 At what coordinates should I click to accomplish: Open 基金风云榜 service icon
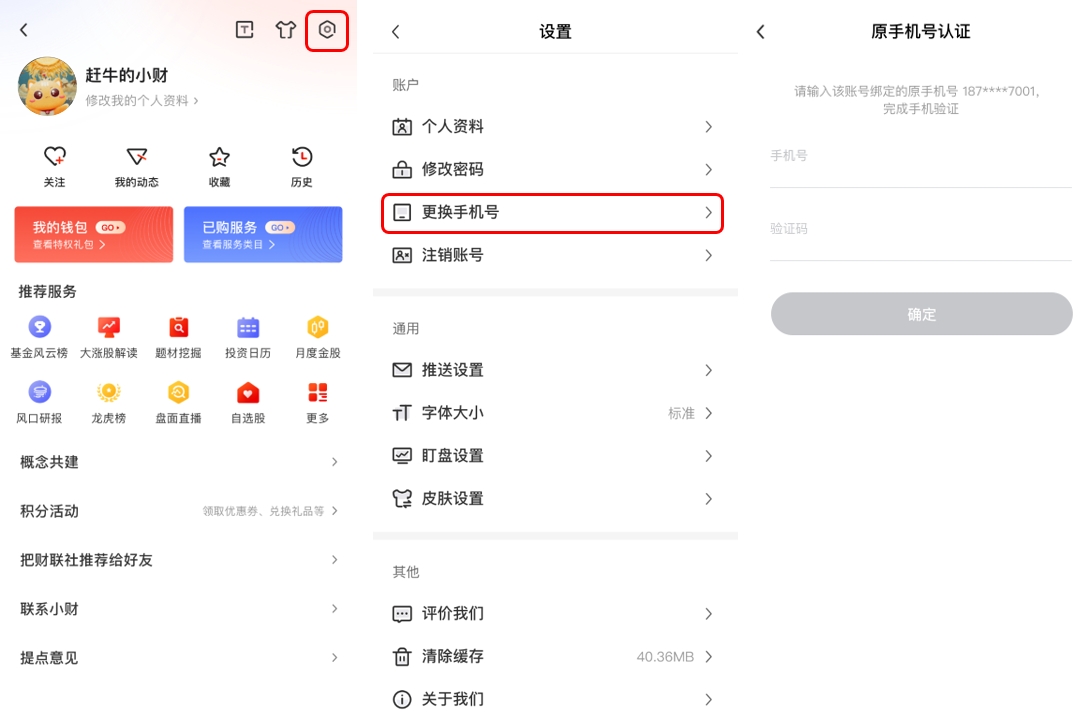tap(40, 327)
